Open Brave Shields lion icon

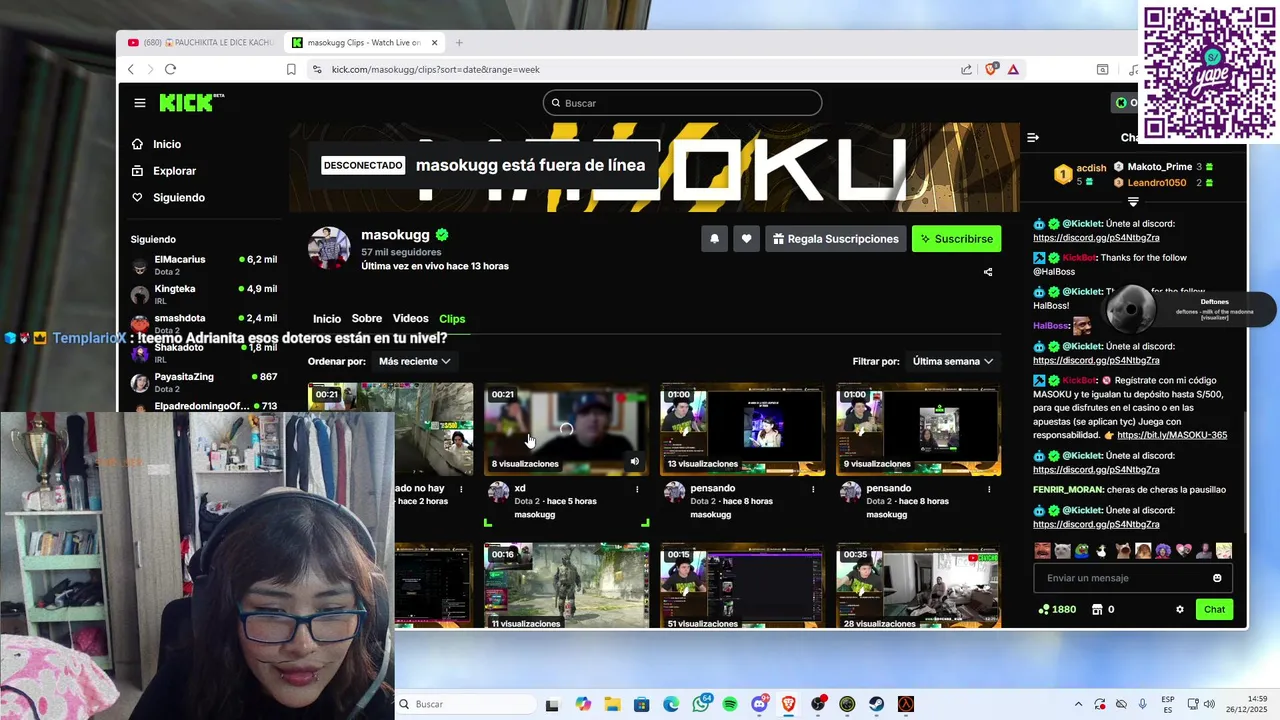coord(991,69)
